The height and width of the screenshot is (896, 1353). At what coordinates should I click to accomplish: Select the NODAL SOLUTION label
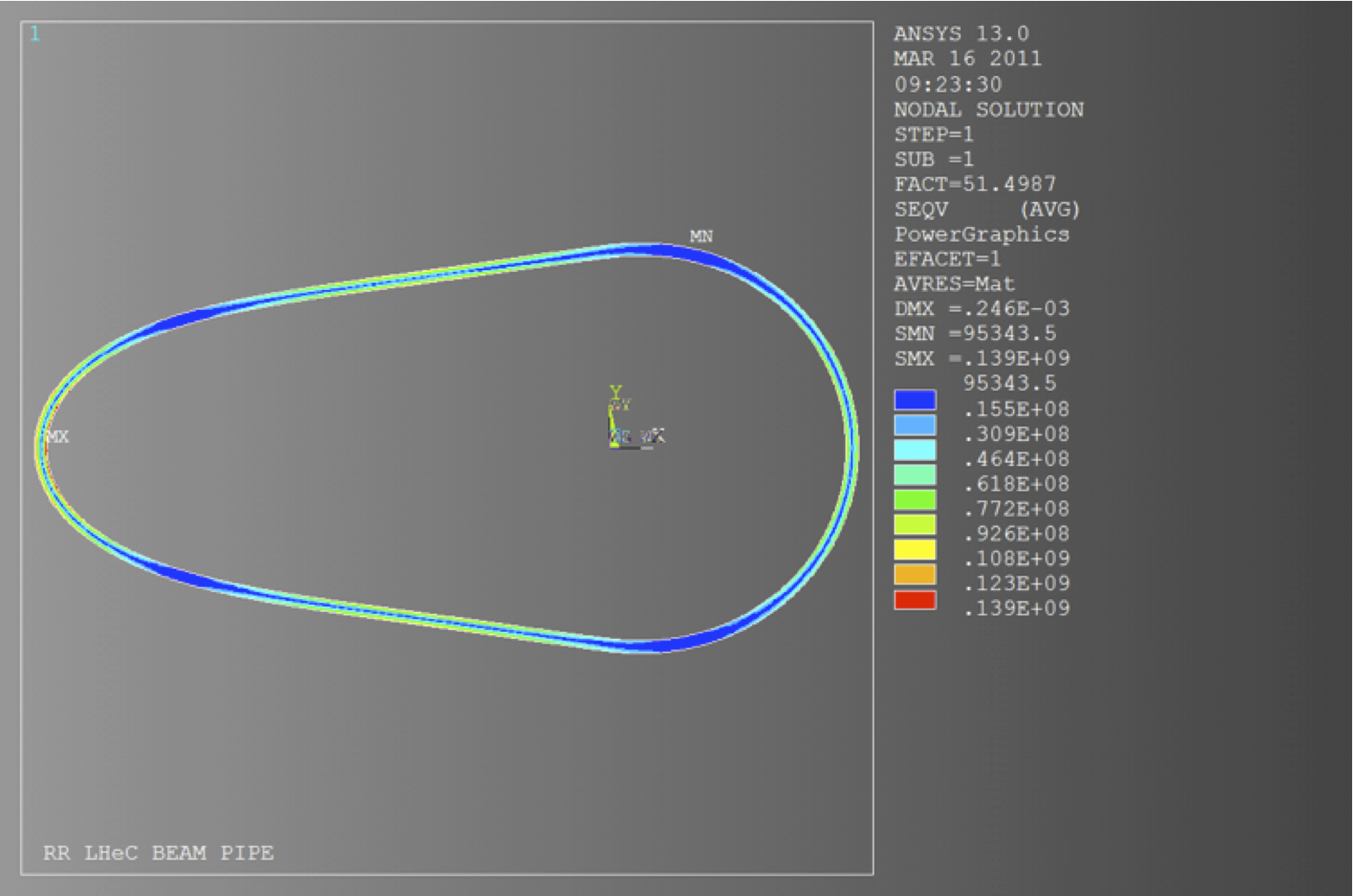point(988,110)
